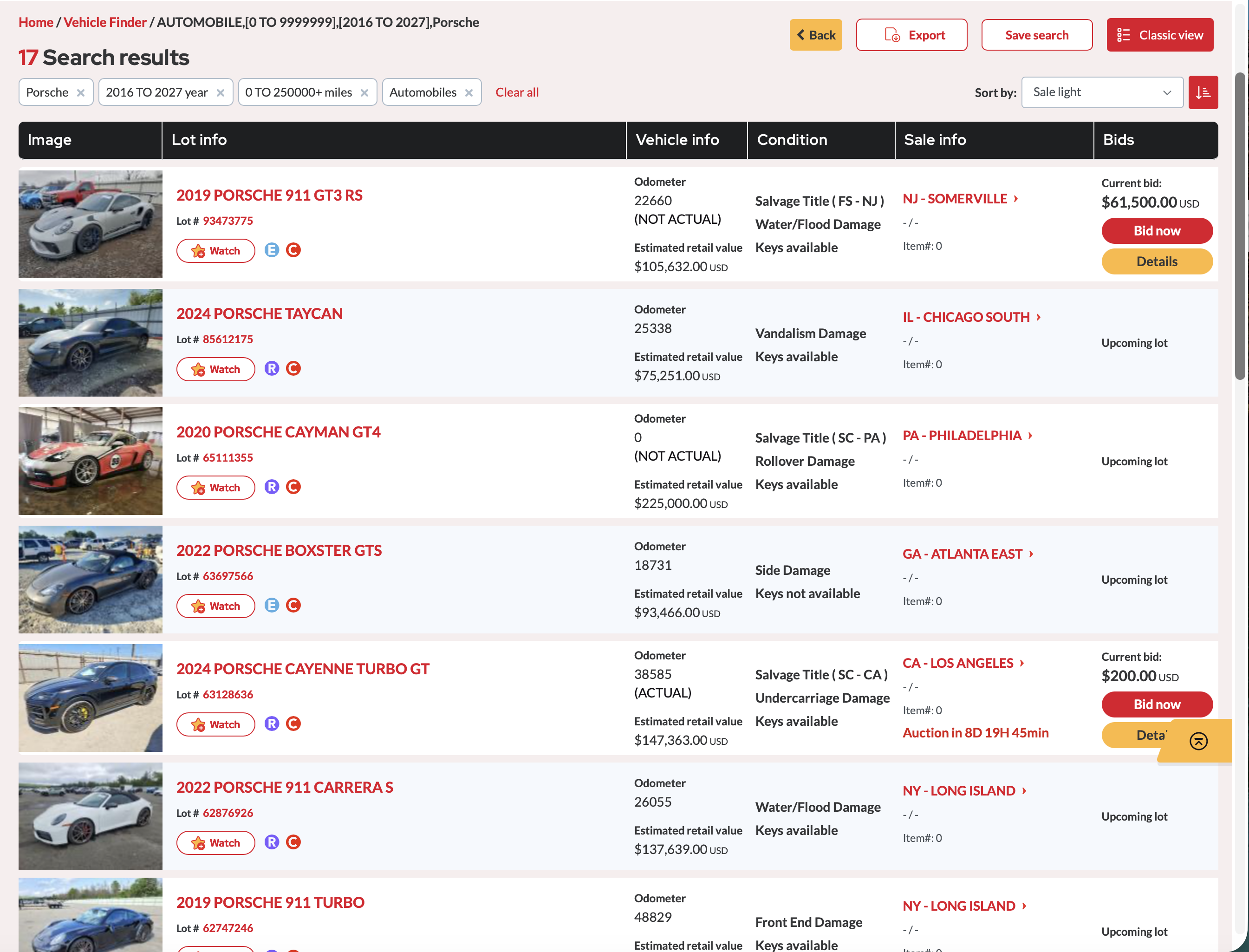The height and width of the screenshot is (952, 1249).
Task: View the Cayman GT4 race car thumbnail
Action: coord(91,461)
